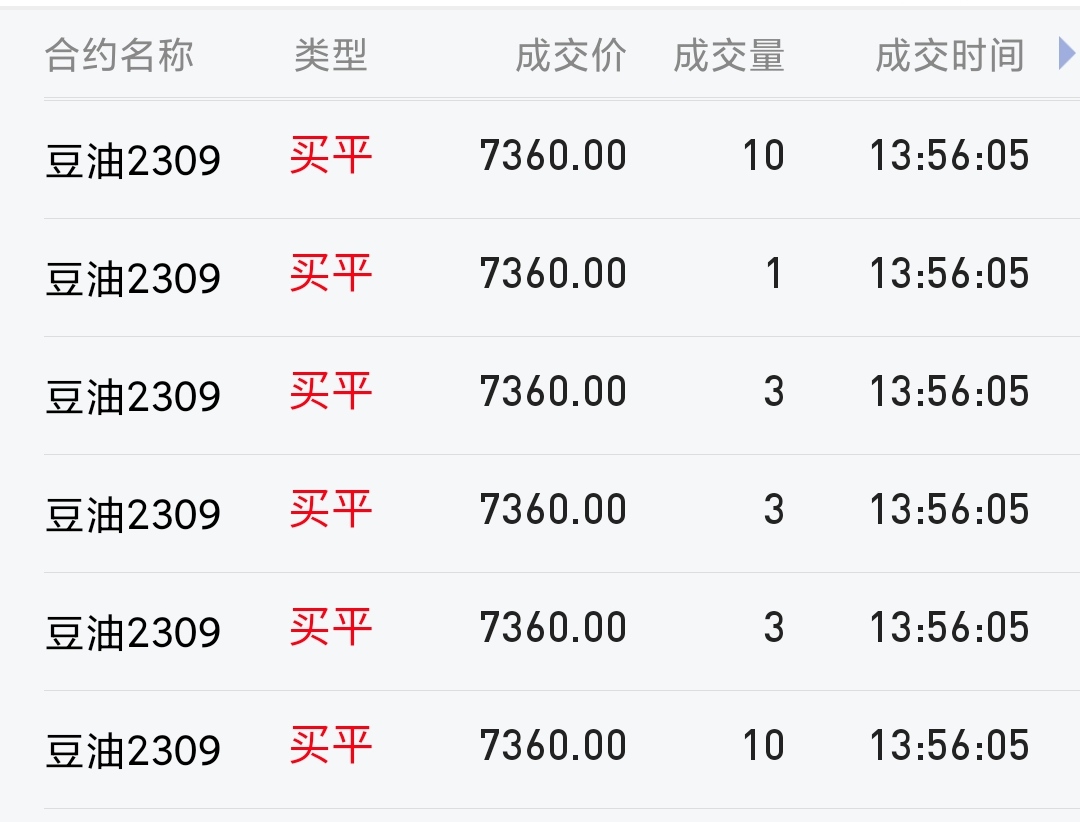This screenshot has width=1080, height=822.
Task: Show more columns with the right arrow icon
Action: pos(1066,54)
